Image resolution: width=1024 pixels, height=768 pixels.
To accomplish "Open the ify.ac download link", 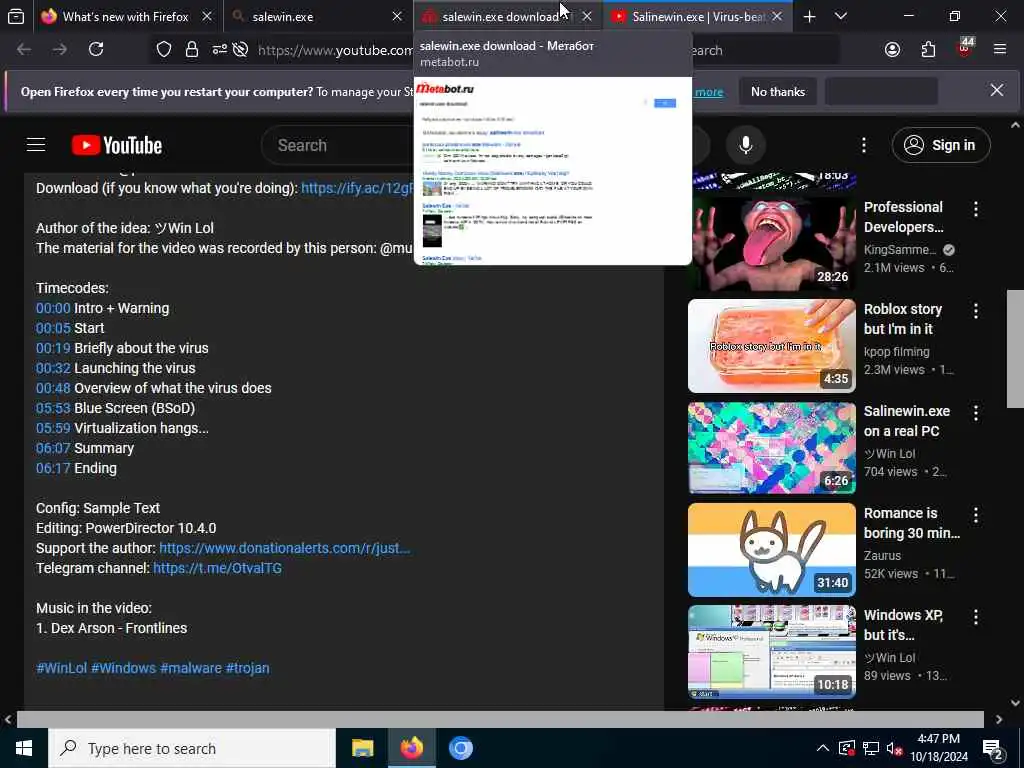I will click(x=357, y=188).
